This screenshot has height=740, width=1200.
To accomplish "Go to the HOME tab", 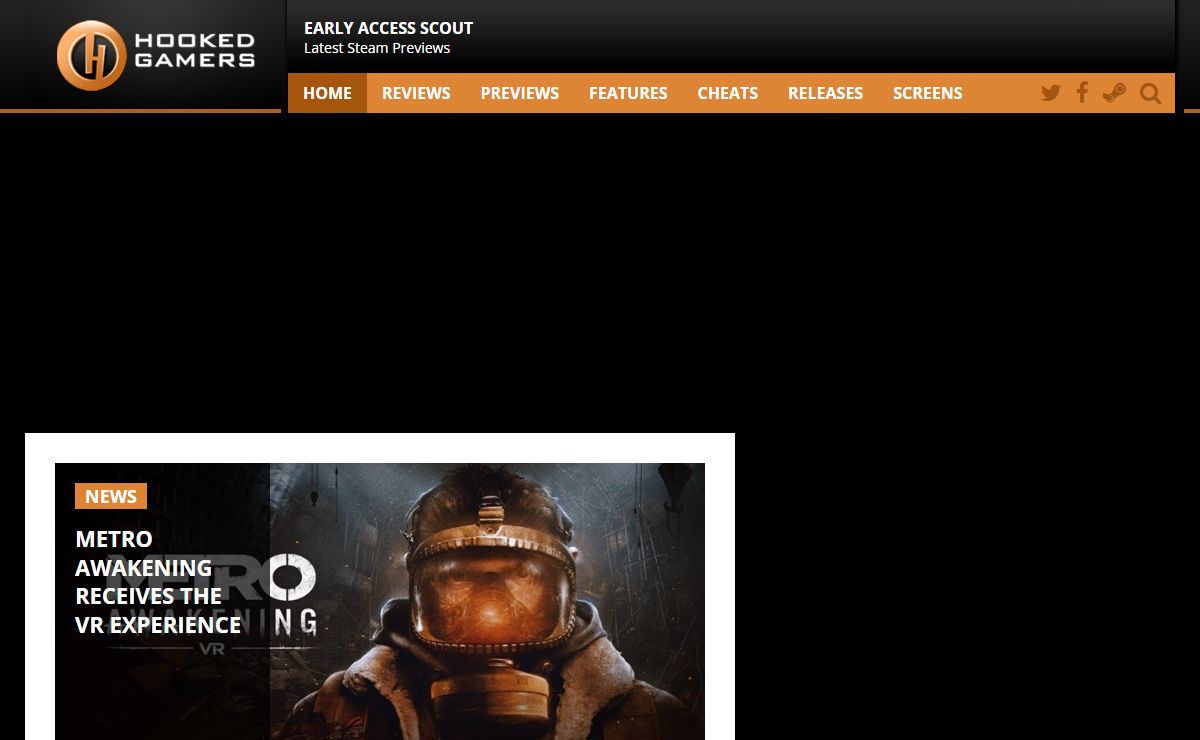I will tap(327, 93).
